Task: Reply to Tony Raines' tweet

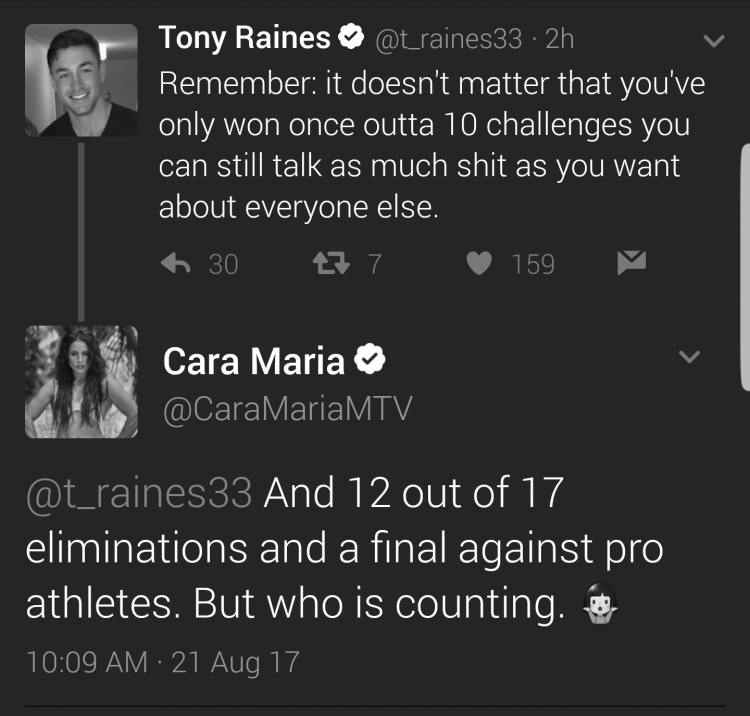Action: pos(176,263)
